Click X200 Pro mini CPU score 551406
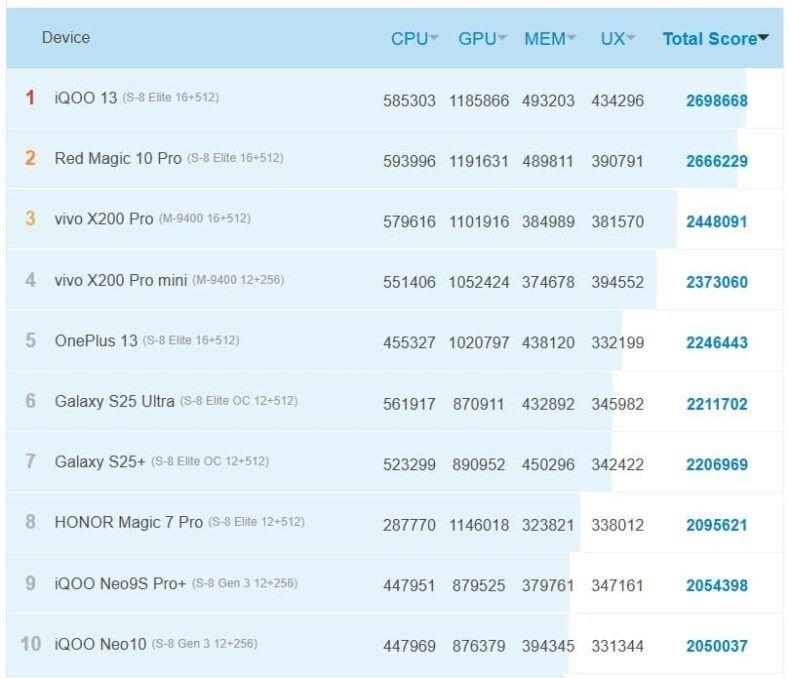The width and height of the screenshot is (790, 678). (409, 282)
